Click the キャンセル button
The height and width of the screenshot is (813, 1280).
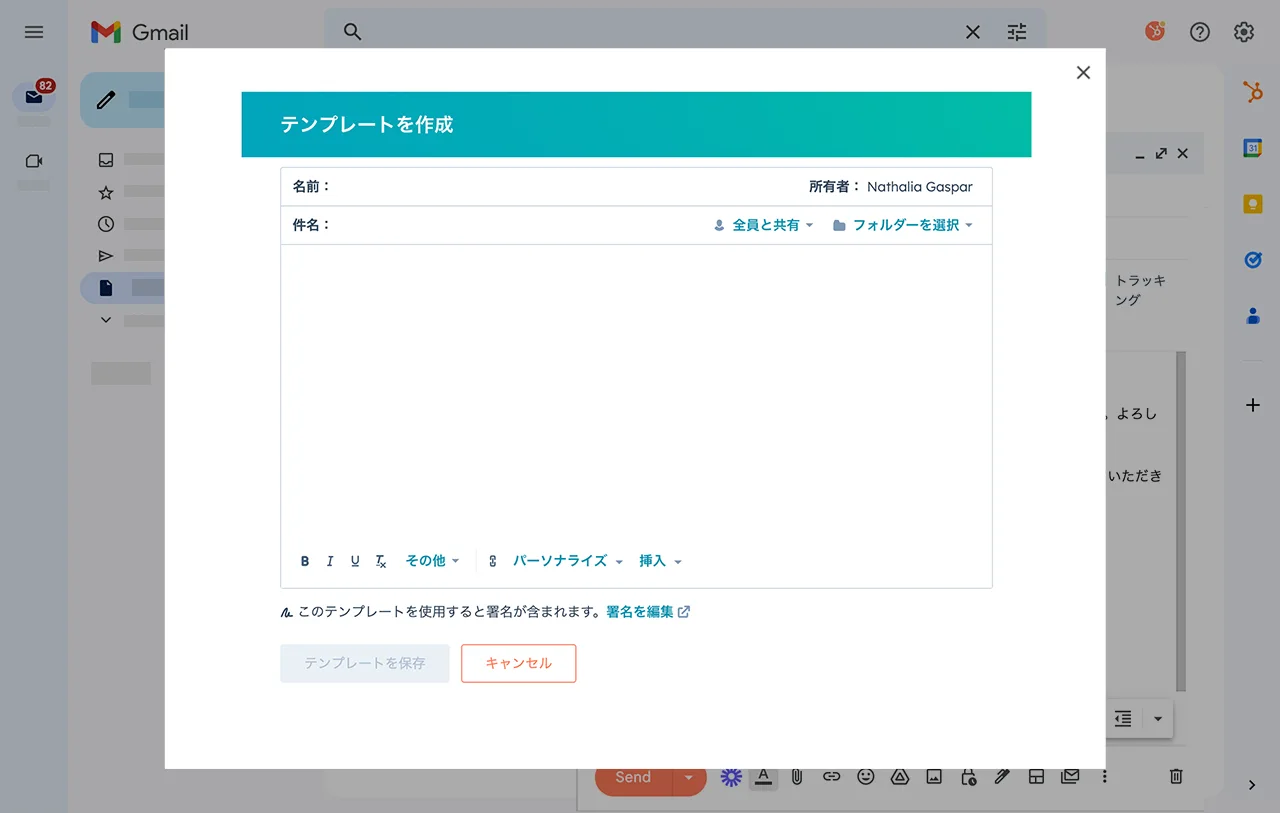pyautogui.click(x=518, y=663)
